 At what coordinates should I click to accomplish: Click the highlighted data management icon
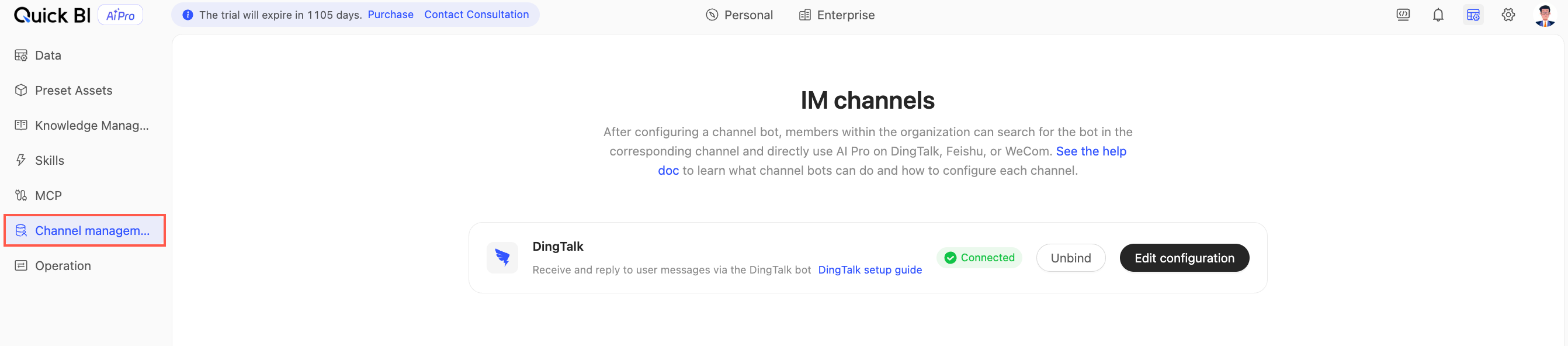(x=1473, y=15)
